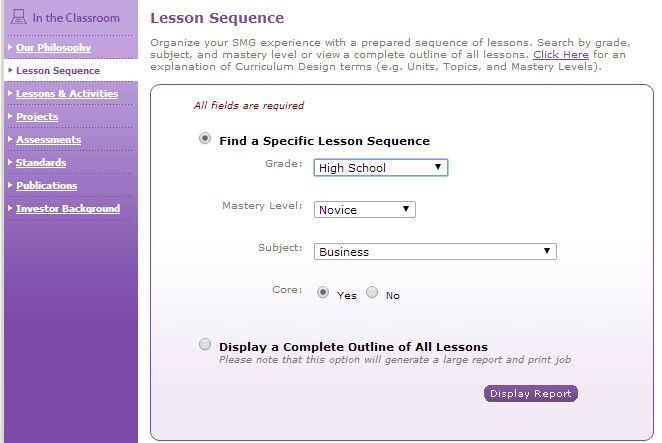Go to Lessons & Activities section
The image size is (662, 443).
pos(67,94)
